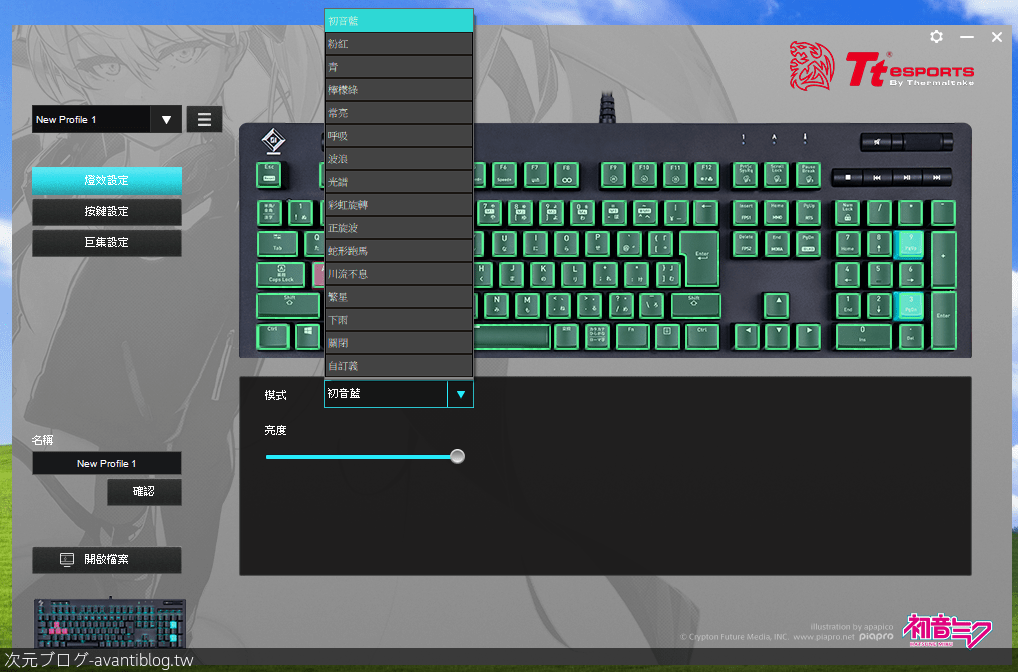
Task: Click the Esc key on keyboard image
Action: point(269,175)
